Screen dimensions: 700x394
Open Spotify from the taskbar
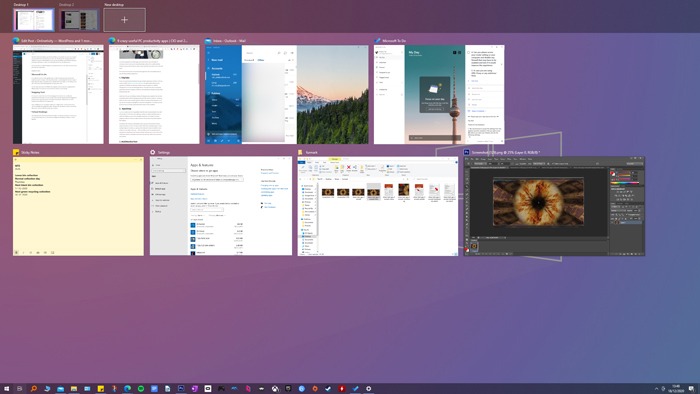(141, 389)
